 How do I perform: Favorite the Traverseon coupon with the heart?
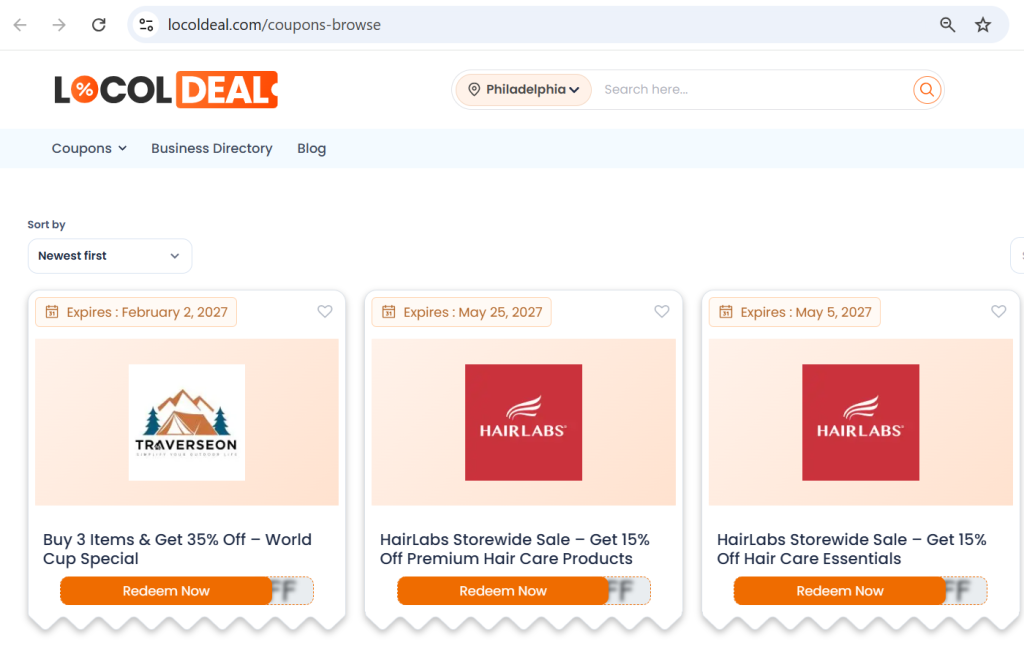pyautogui.click(x=325, y=311)
